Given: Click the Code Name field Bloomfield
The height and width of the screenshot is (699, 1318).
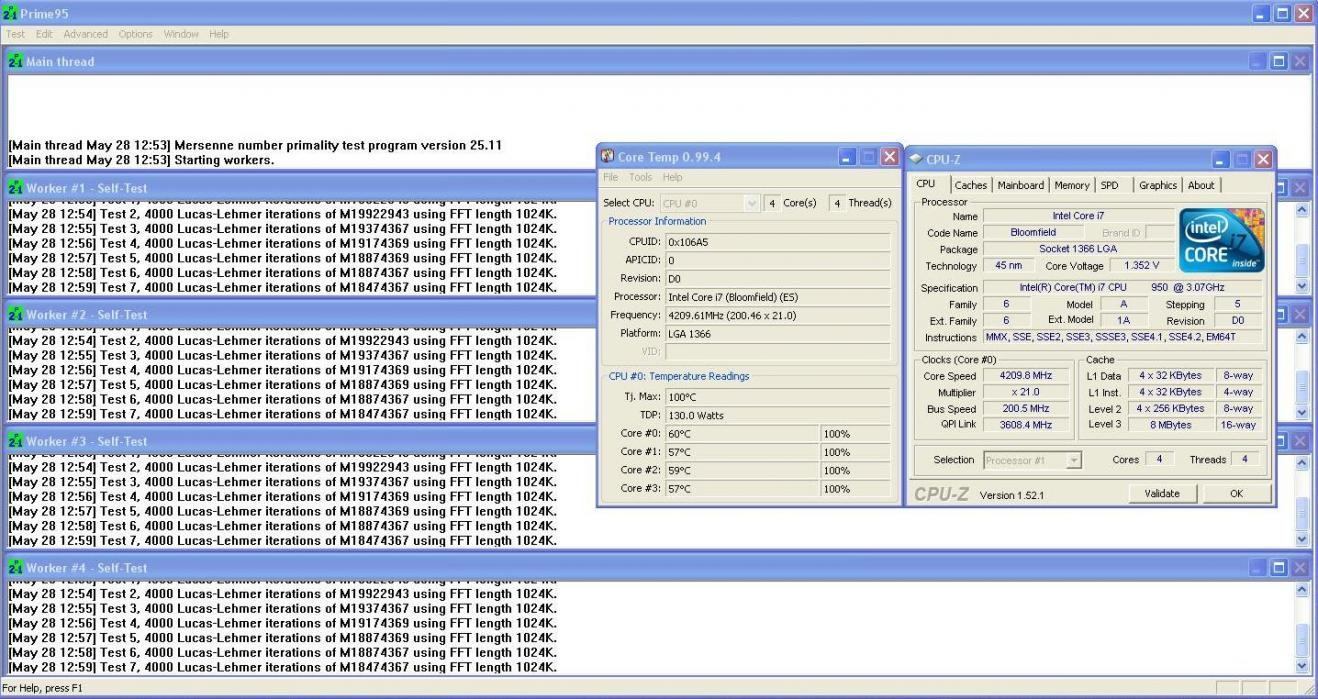Looking at the screenshot, I should 1033,232.
